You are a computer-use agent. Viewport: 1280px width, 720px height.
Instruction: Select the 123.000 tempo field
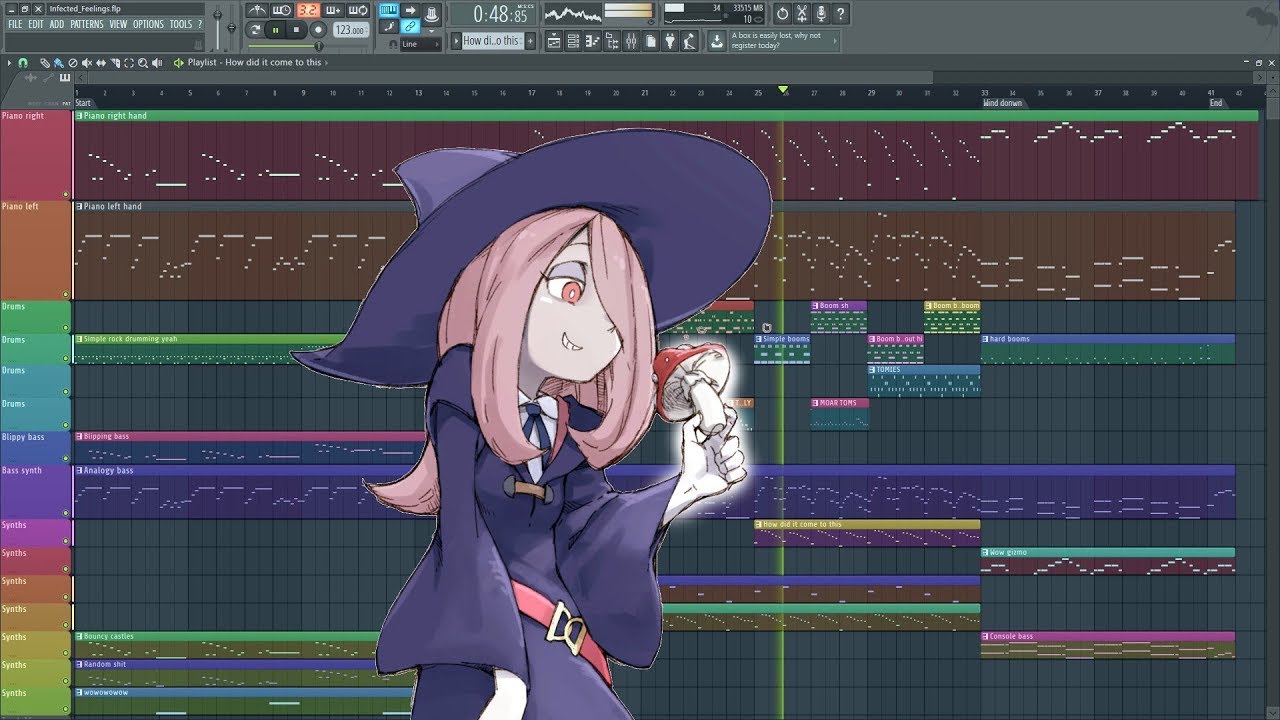pos(350,30)
